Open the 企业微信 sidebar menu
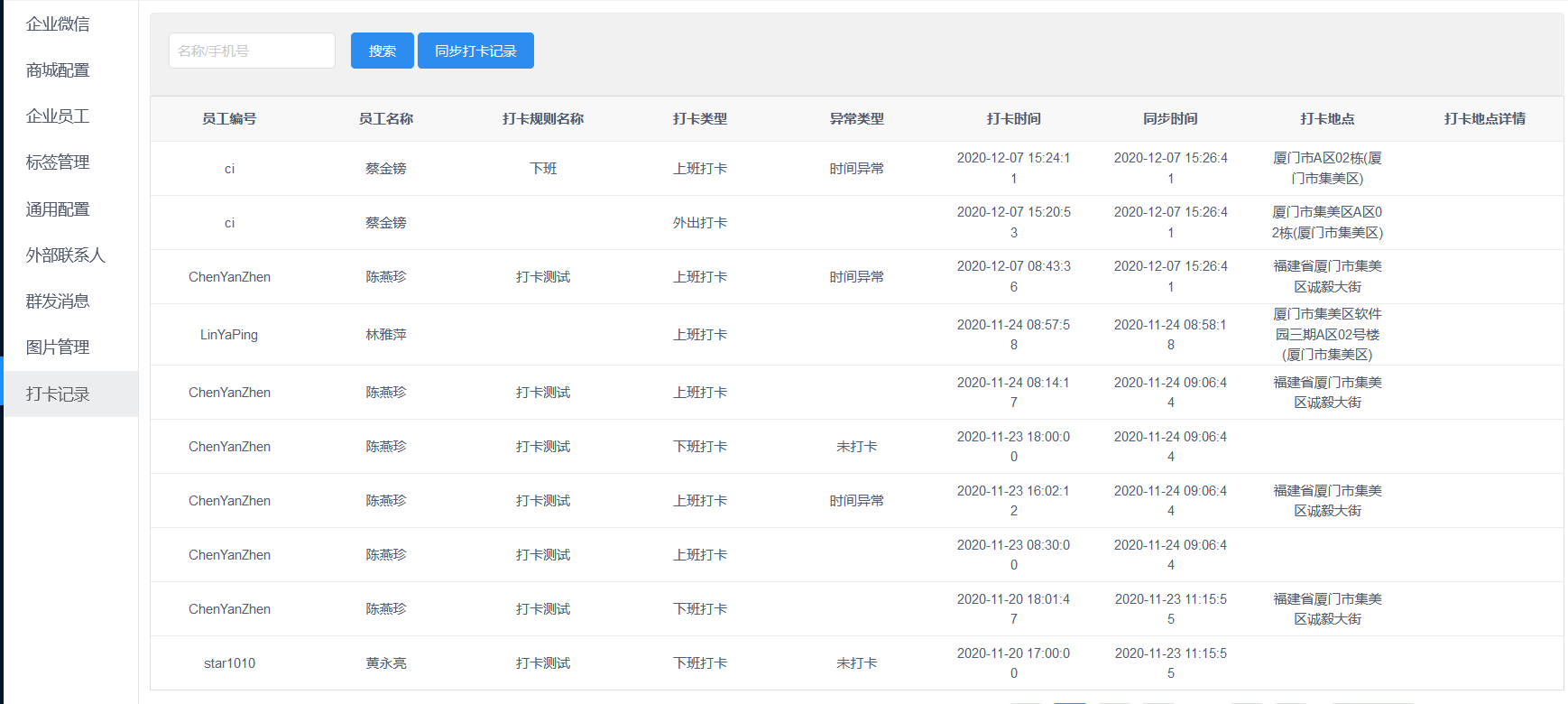 (58, 24)
